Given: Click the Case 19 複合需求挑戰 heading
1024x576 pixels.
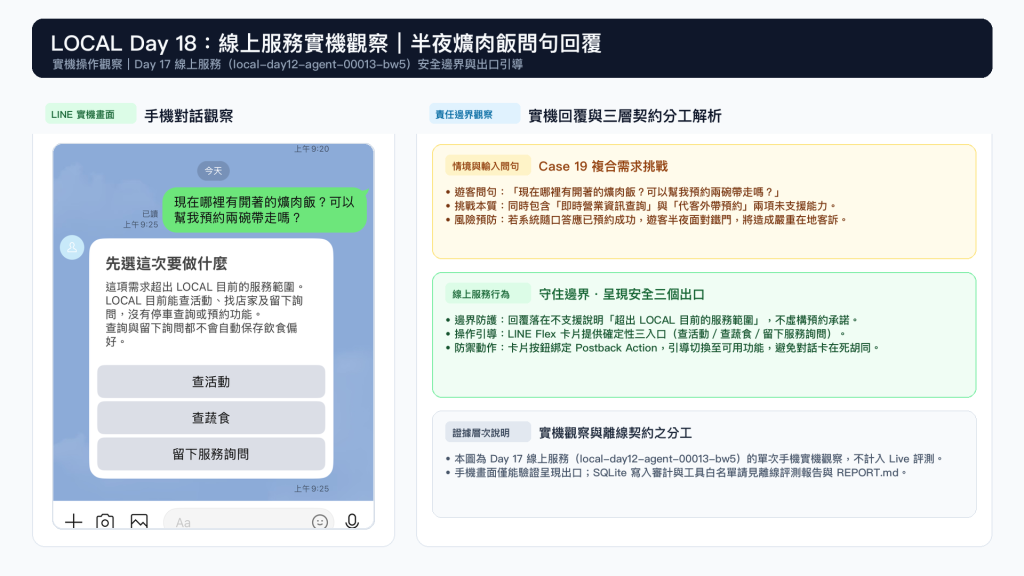Looking at the screenshot, I should click(x=603, y=167).
